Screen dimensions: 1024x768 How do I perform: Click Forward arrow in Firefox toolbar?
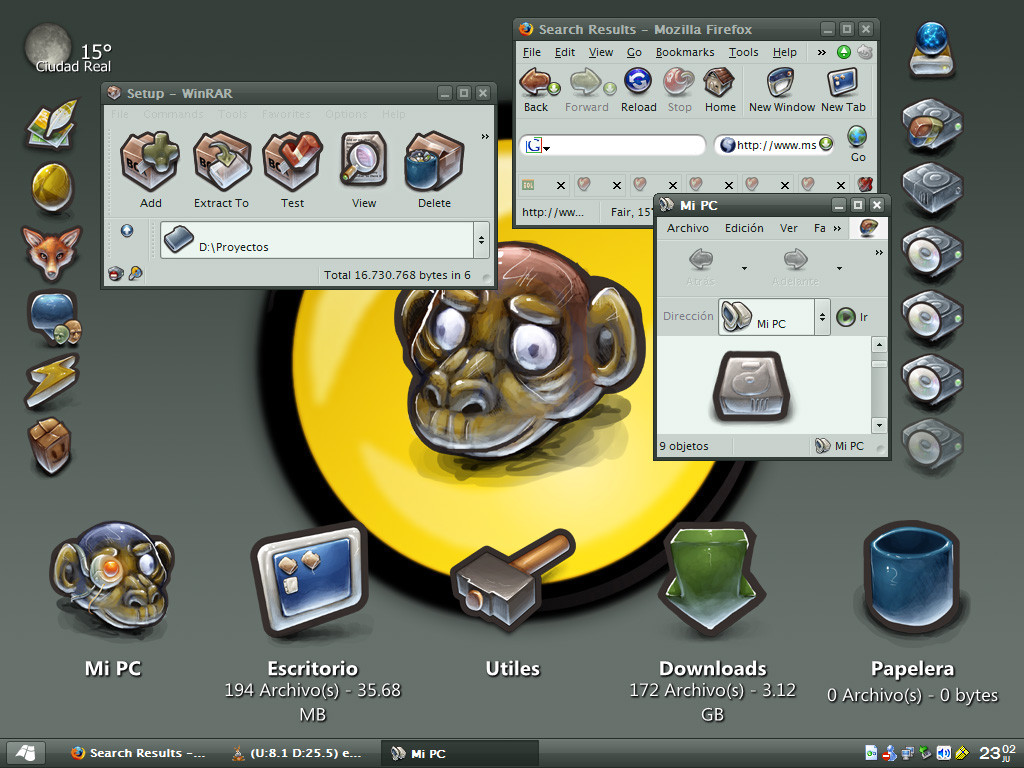click(586, 82)
